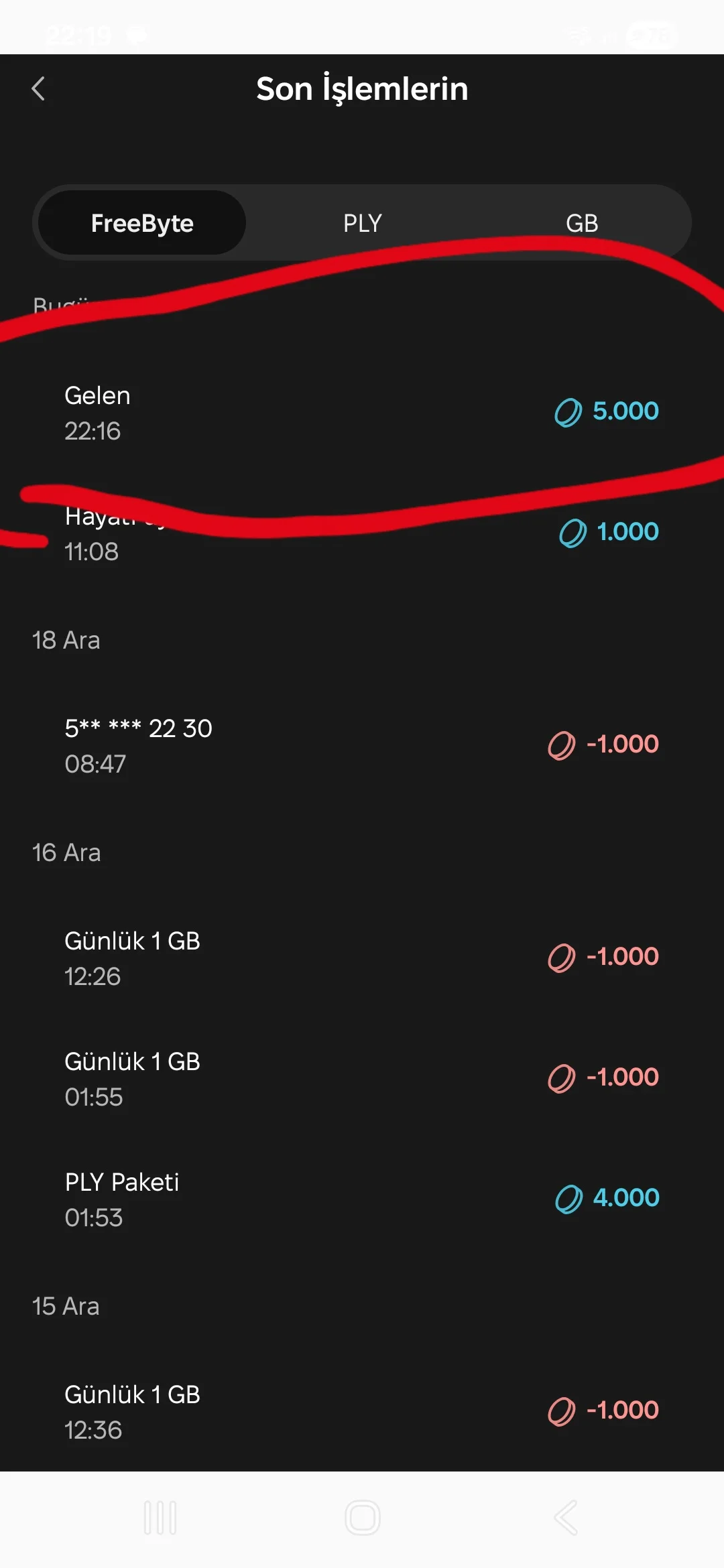Switch to the PLY tab

point(362,223)
